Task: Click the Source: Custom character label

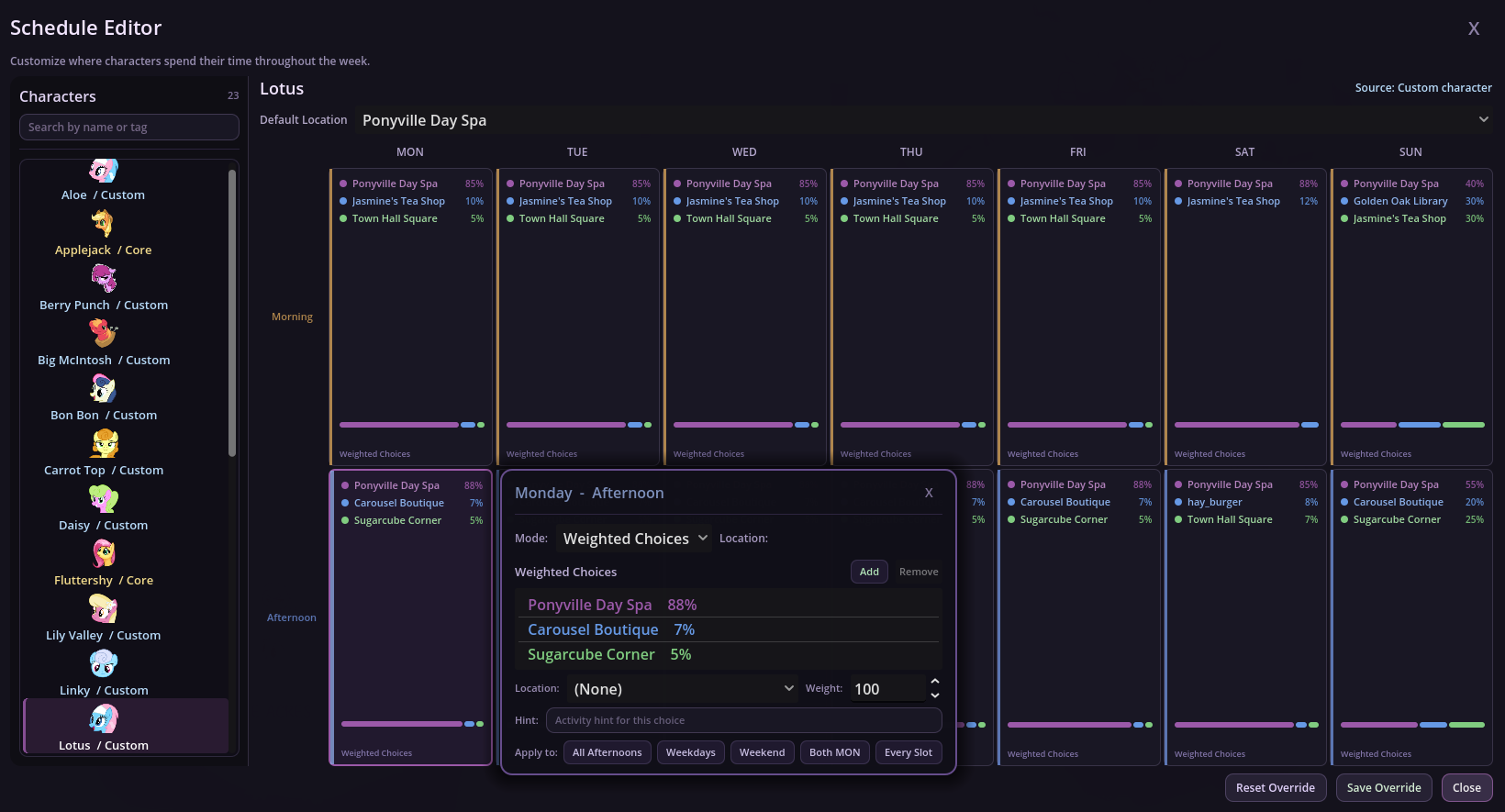Action: coord(1423,88)
